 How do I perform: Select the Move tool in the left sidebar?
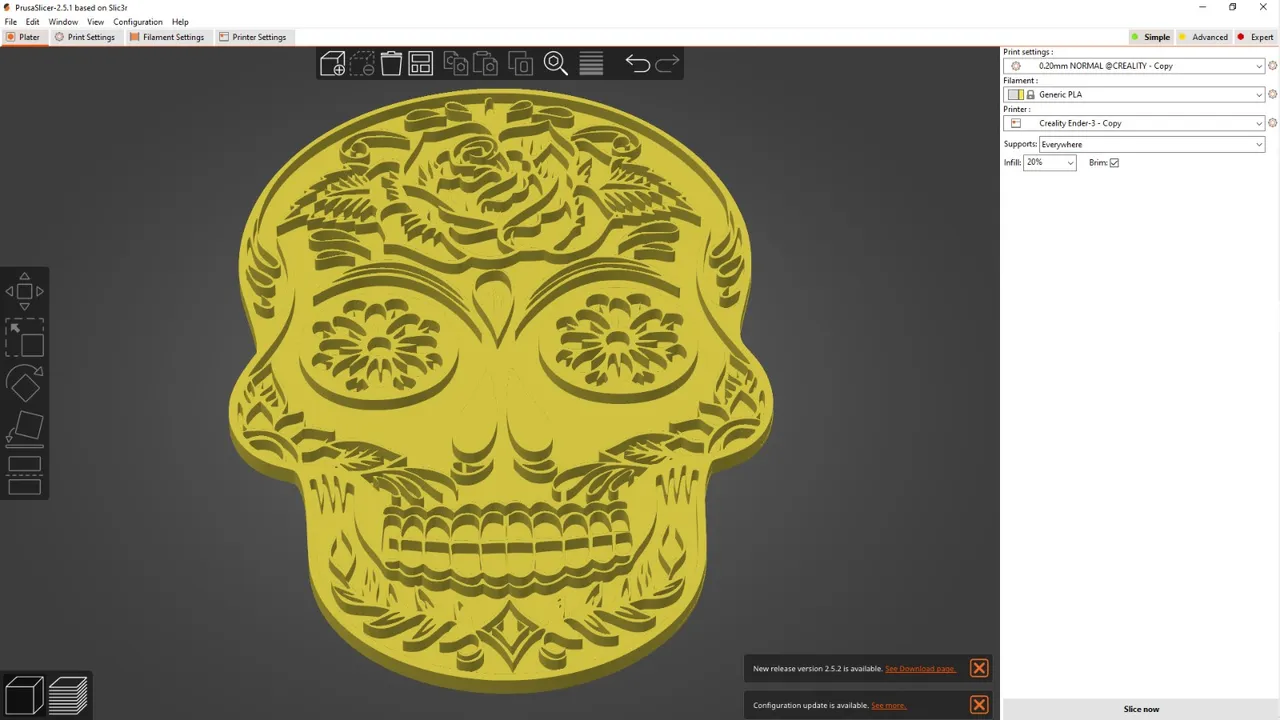[25, 290]
